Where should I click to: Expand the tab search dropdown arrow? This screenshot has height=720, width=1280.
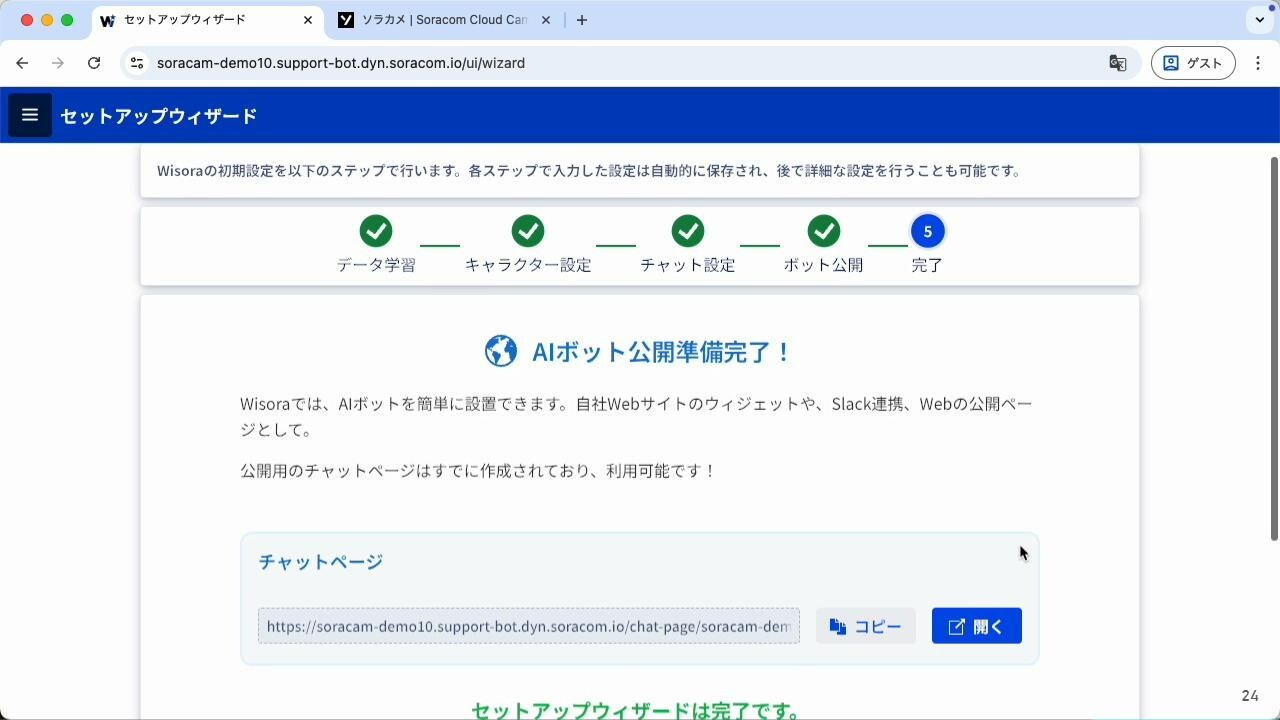point(1260,20)
